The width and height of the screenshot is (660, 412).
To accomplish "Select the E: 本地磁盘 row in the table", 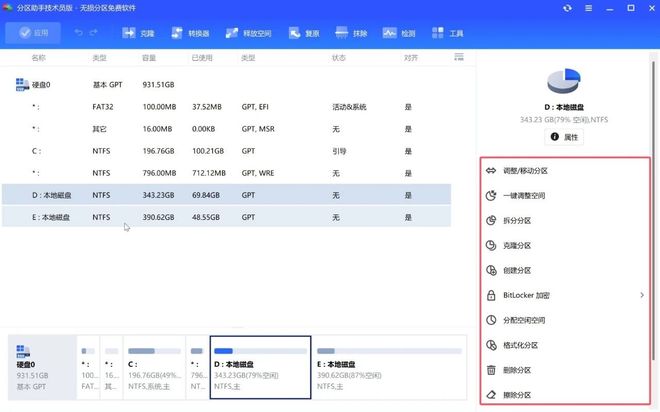I will coord(226,217).
